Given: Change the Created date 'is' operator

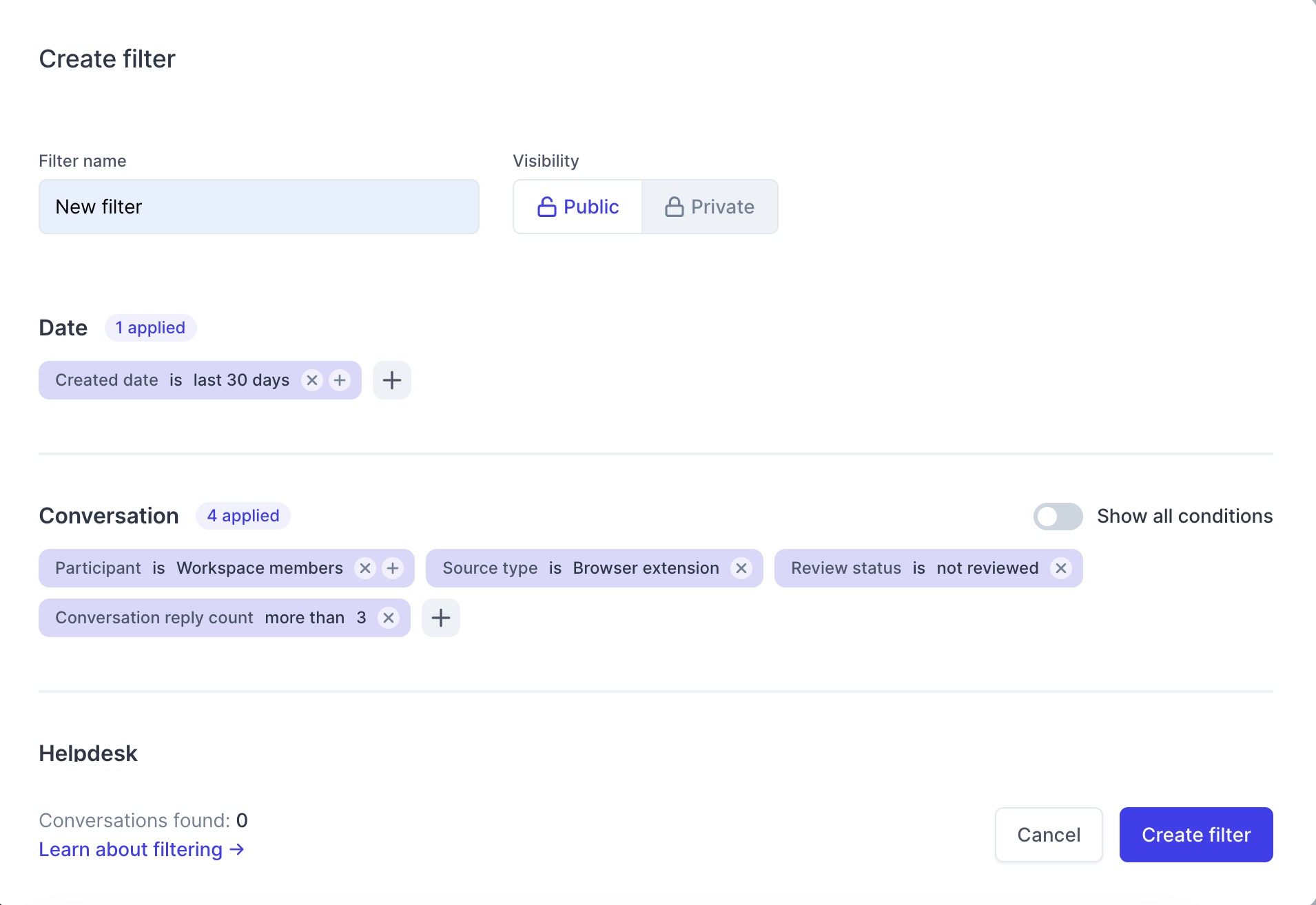Looking at the screenshot, I should pyautogui.click(x=176, y=380).
